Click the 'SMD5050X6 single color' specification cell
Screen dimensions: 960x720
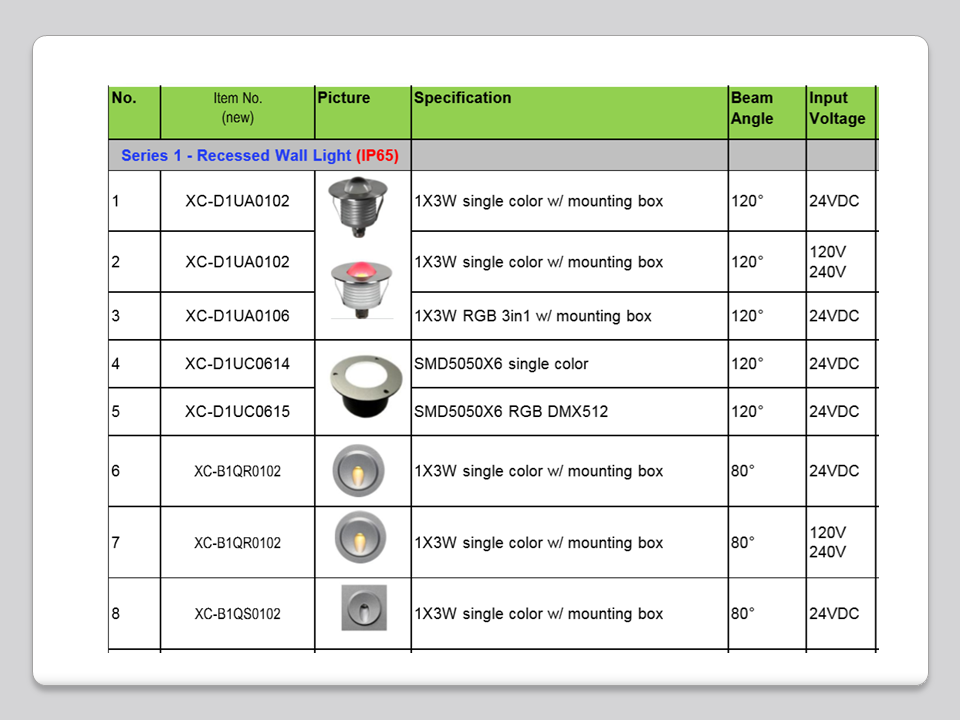(501, 364)
